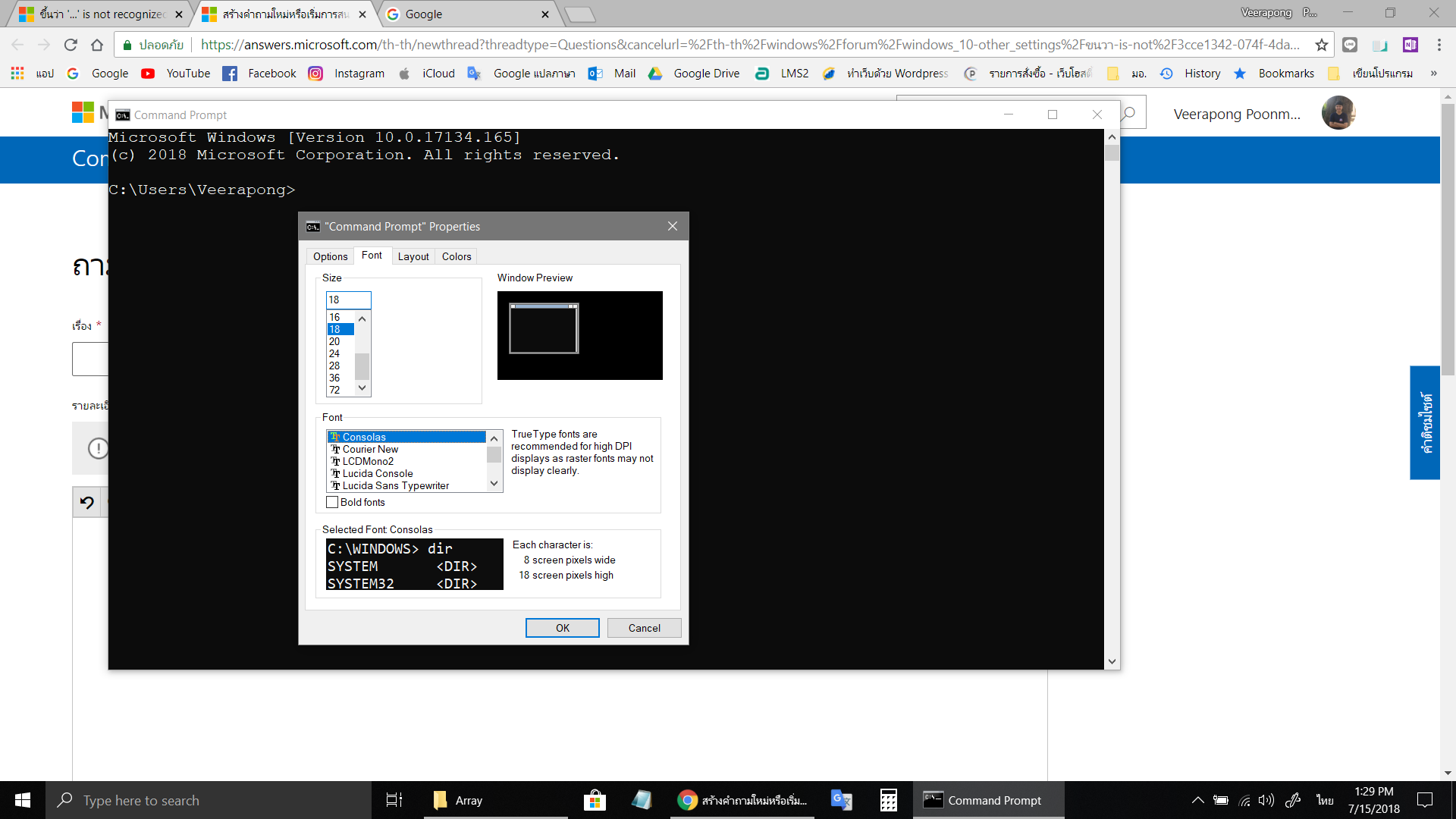Screen dimensions: 1456x819
Task: Enable the Bold fonts checkbox
Action: [x=332, y=502]
